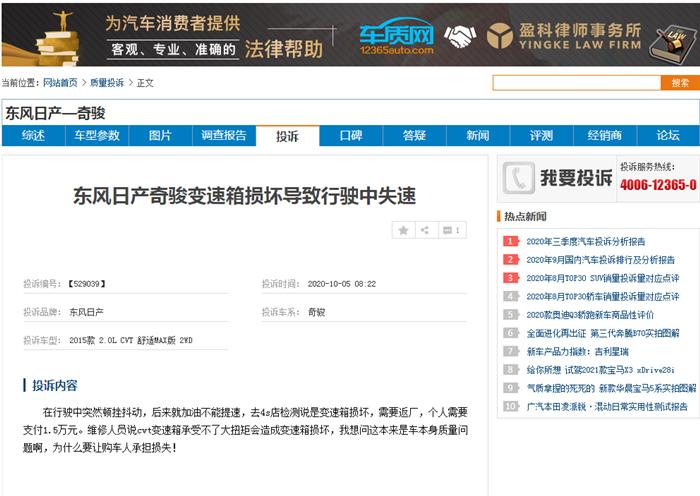Click the phone icon beside 我要投诉
Image resolution: width=700 pixels, height=496 pixels.
click(x=518, y=178)
